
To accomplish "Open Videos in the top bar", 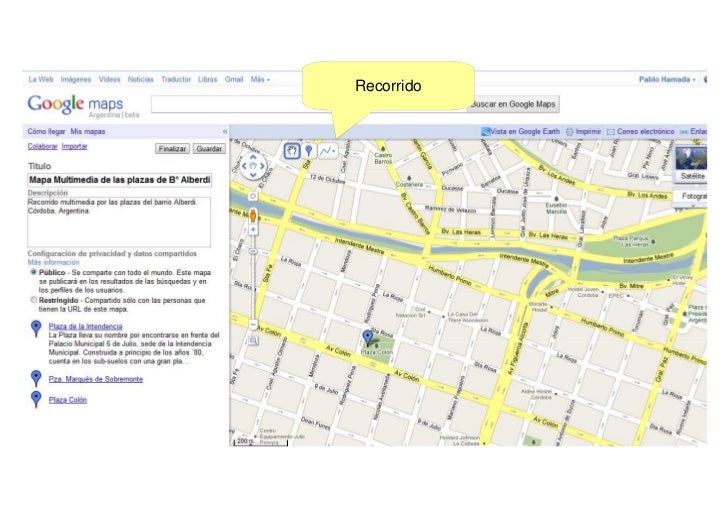I will pyautogui.click(x=109, y=79).
